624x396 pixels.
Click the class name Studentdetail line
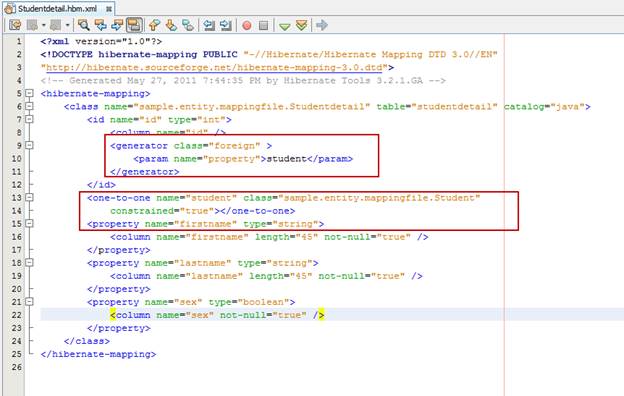(x=327, y=107)
